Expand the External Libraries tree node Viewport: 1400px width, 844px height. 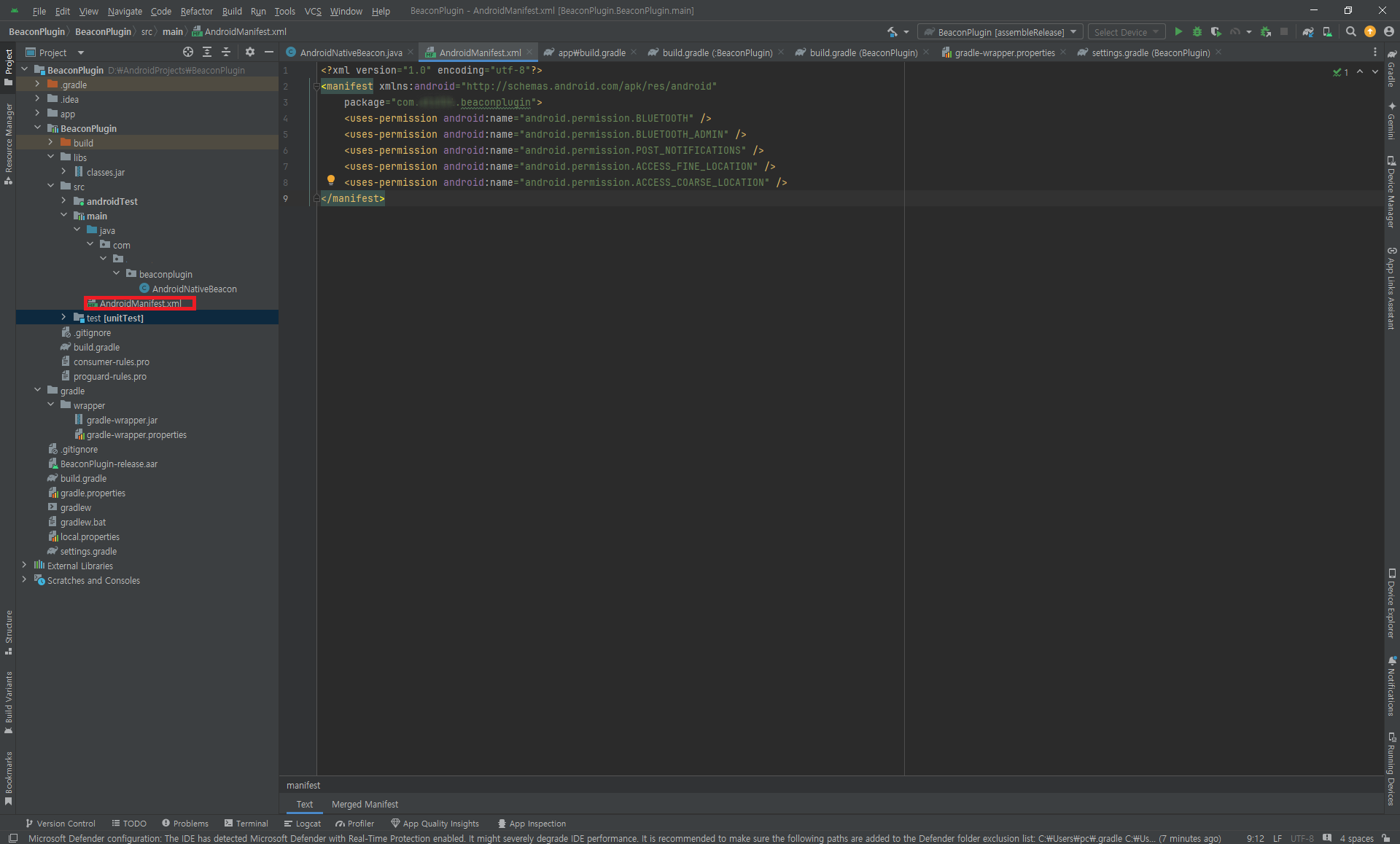pyautogui.click(x=25, y=566)
